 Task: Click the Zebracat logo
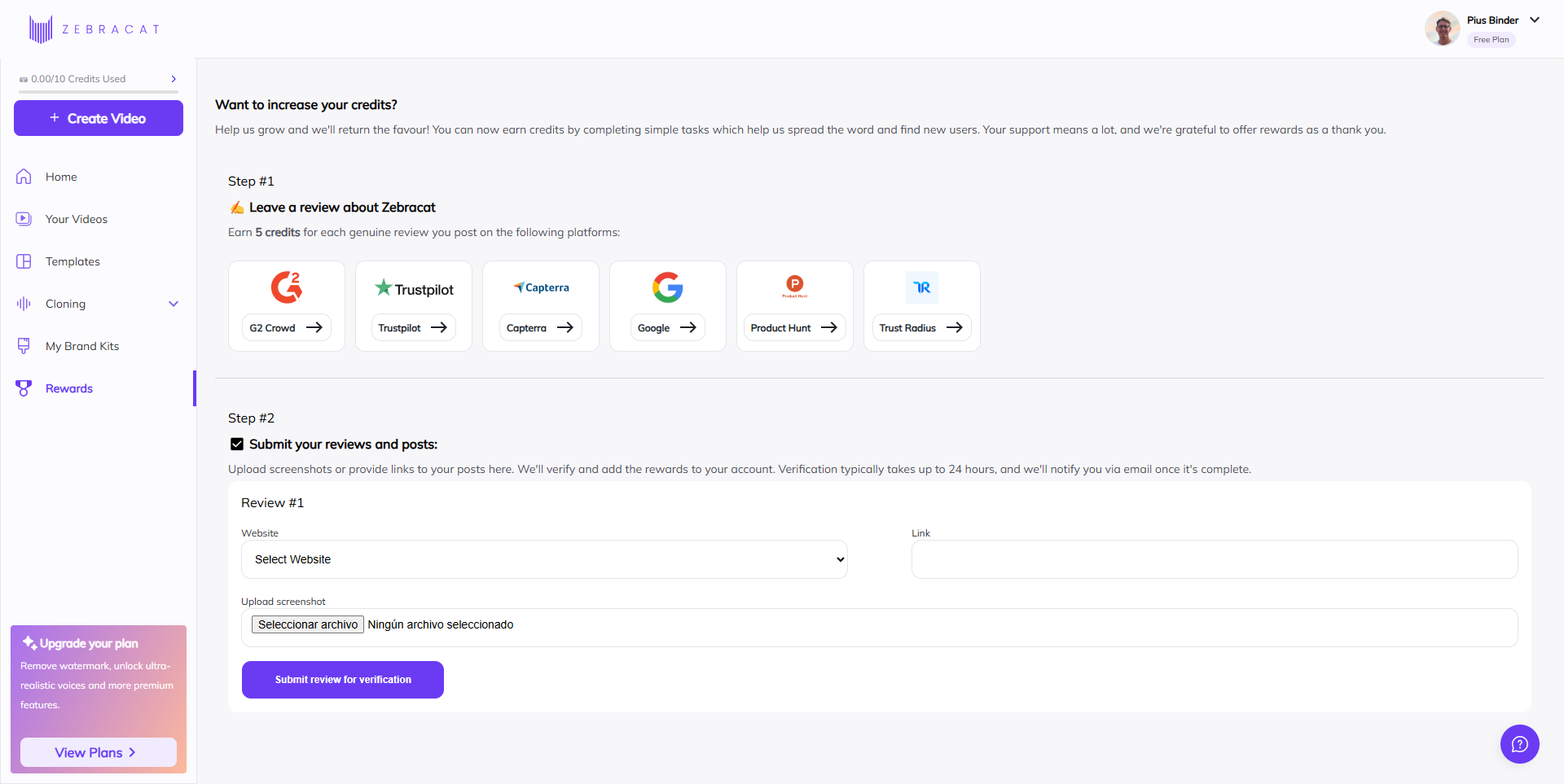point(94,29)
